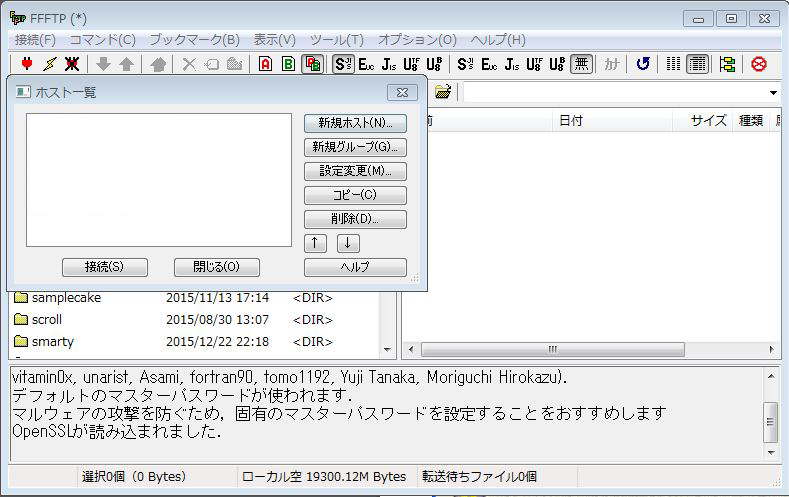Click the 新規グループ(G)... button

(x=355, y=147)
